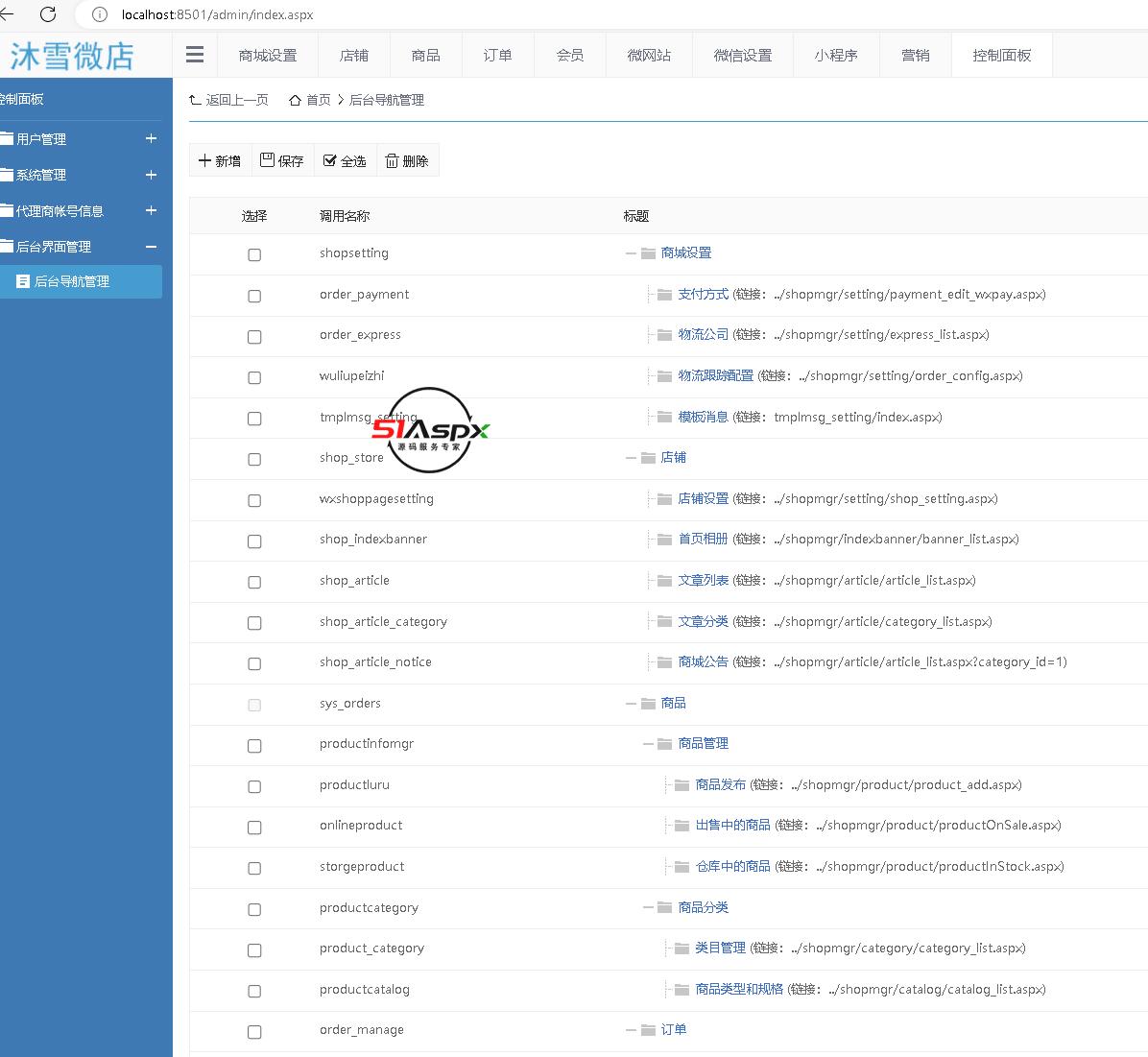Tick the product_category row checkbox
1148x1057 pixels.
coord(254,950)
